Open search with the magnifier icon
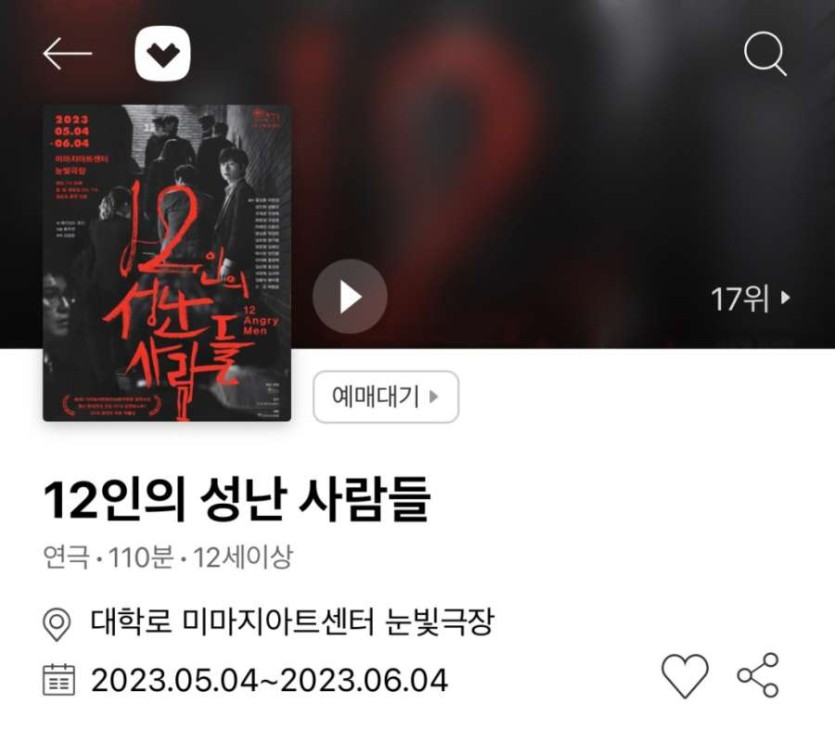835x729 pixels. 765,54
